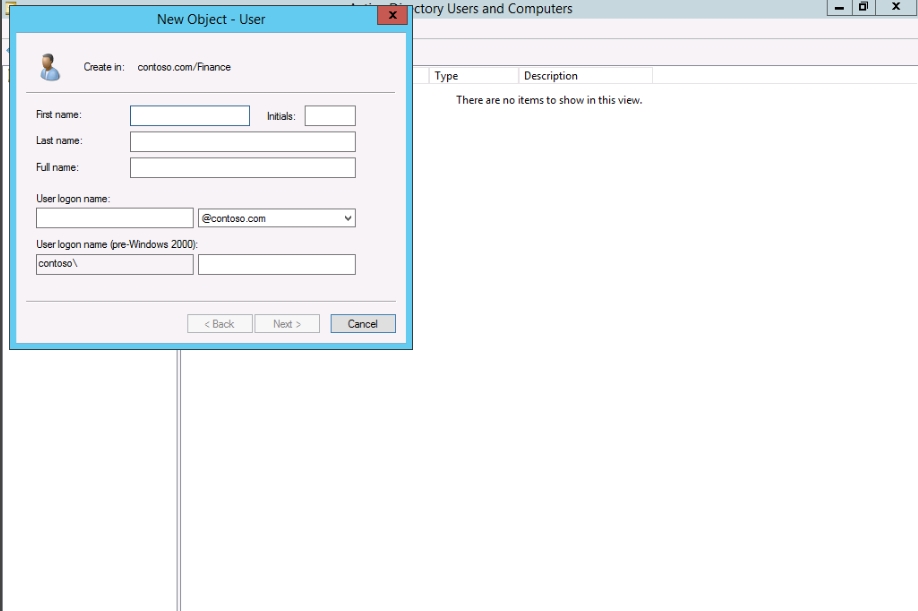Click the New Object - User title bar
The image size is (918, 611).
[211, 19]
